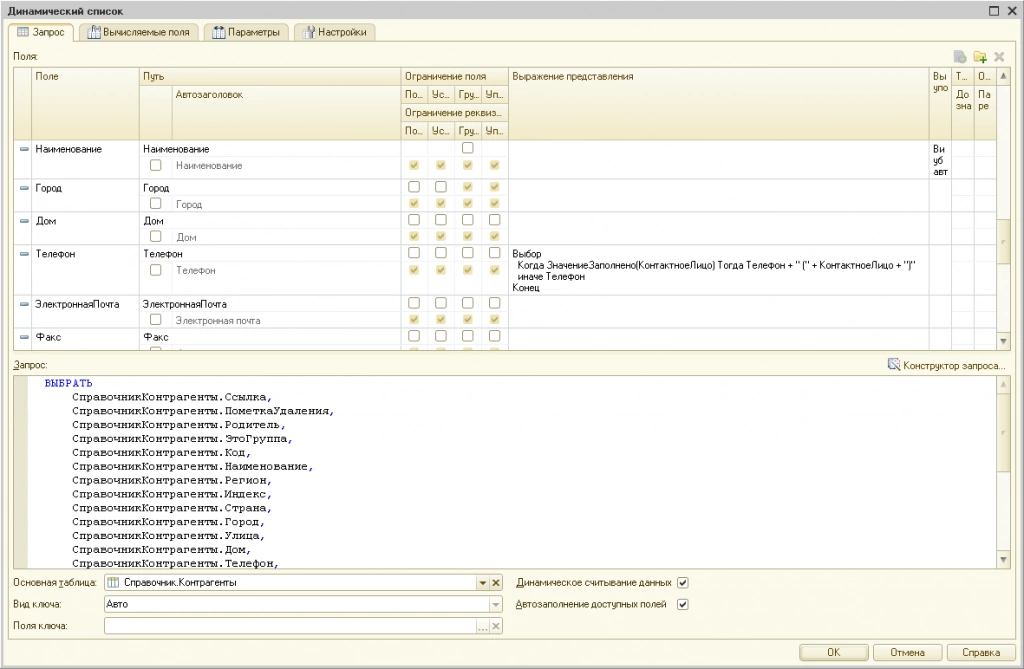Image resolution: width=1024 pixels, height=669 pixels.
Task: Clear the Основная таблица field with X
Action: 495,583
